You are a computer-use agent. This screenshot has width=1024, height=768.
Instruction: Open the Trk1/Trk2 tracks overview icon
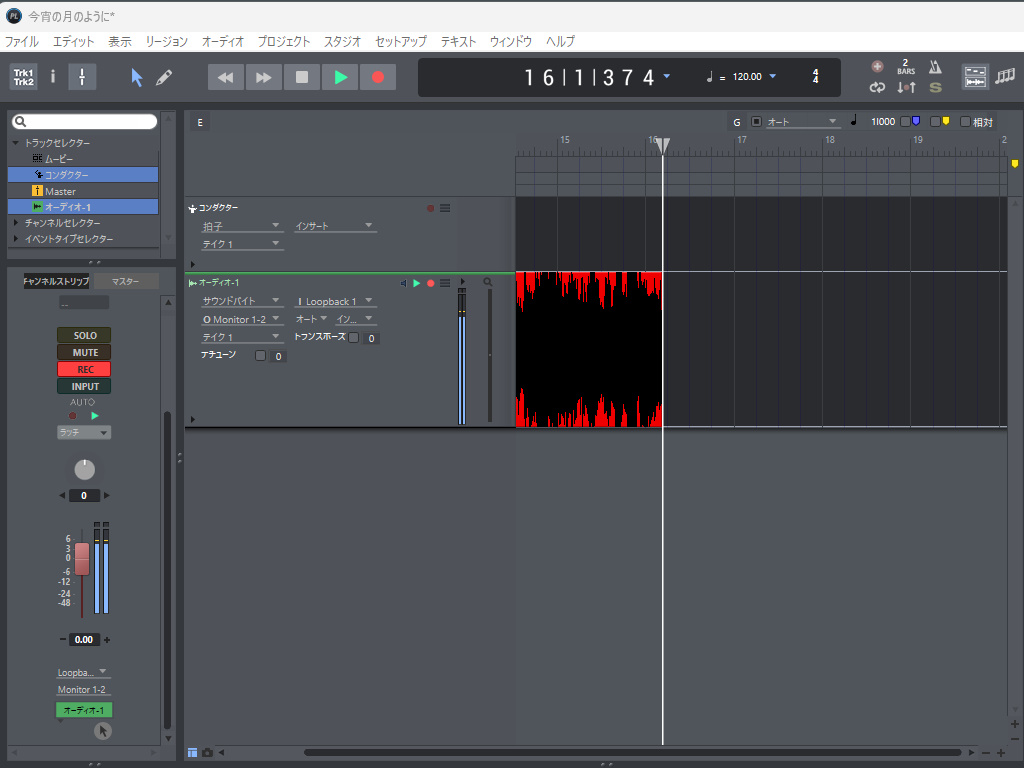click(23, 77)
